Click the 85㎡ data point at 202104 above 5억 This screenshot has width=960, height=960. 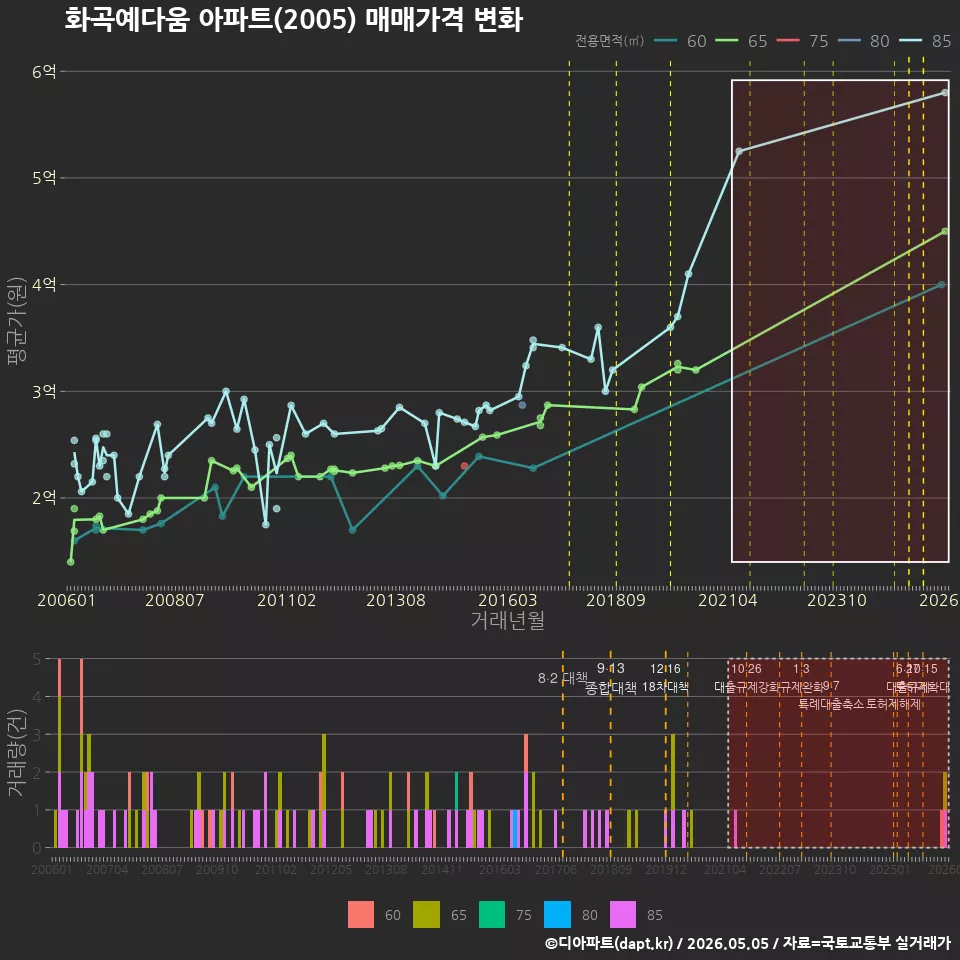[x=739, y=151]
